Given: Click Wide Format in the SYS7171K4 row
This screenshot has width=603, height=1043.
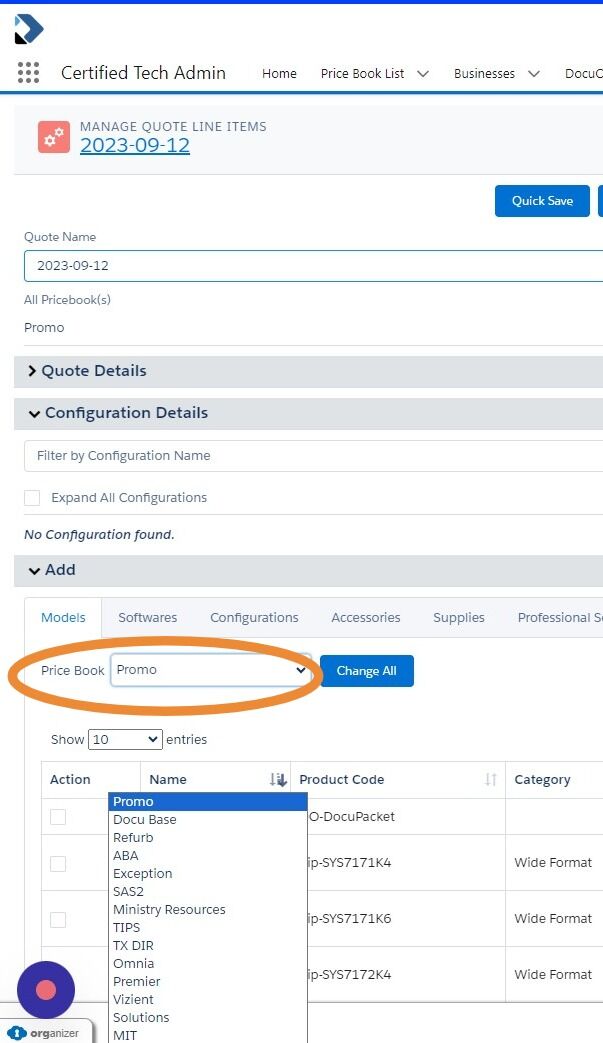Looking at the screenshot, I should pyautogui.click(x=553, y=863).
